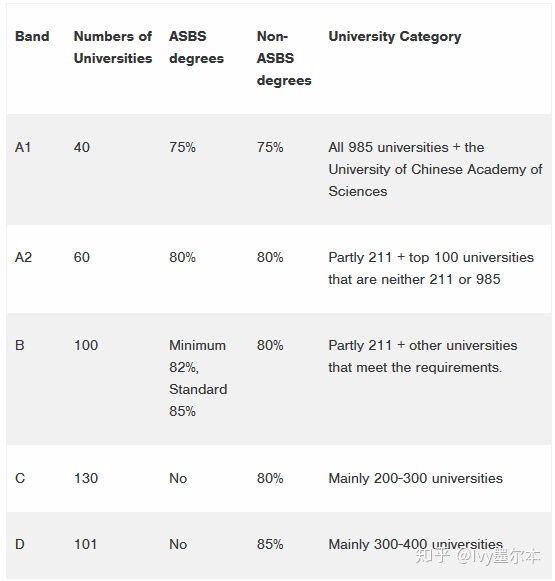The image size is (555, 581).
Task: Select the A2 band cell
Action: click(x=23, y=257)
